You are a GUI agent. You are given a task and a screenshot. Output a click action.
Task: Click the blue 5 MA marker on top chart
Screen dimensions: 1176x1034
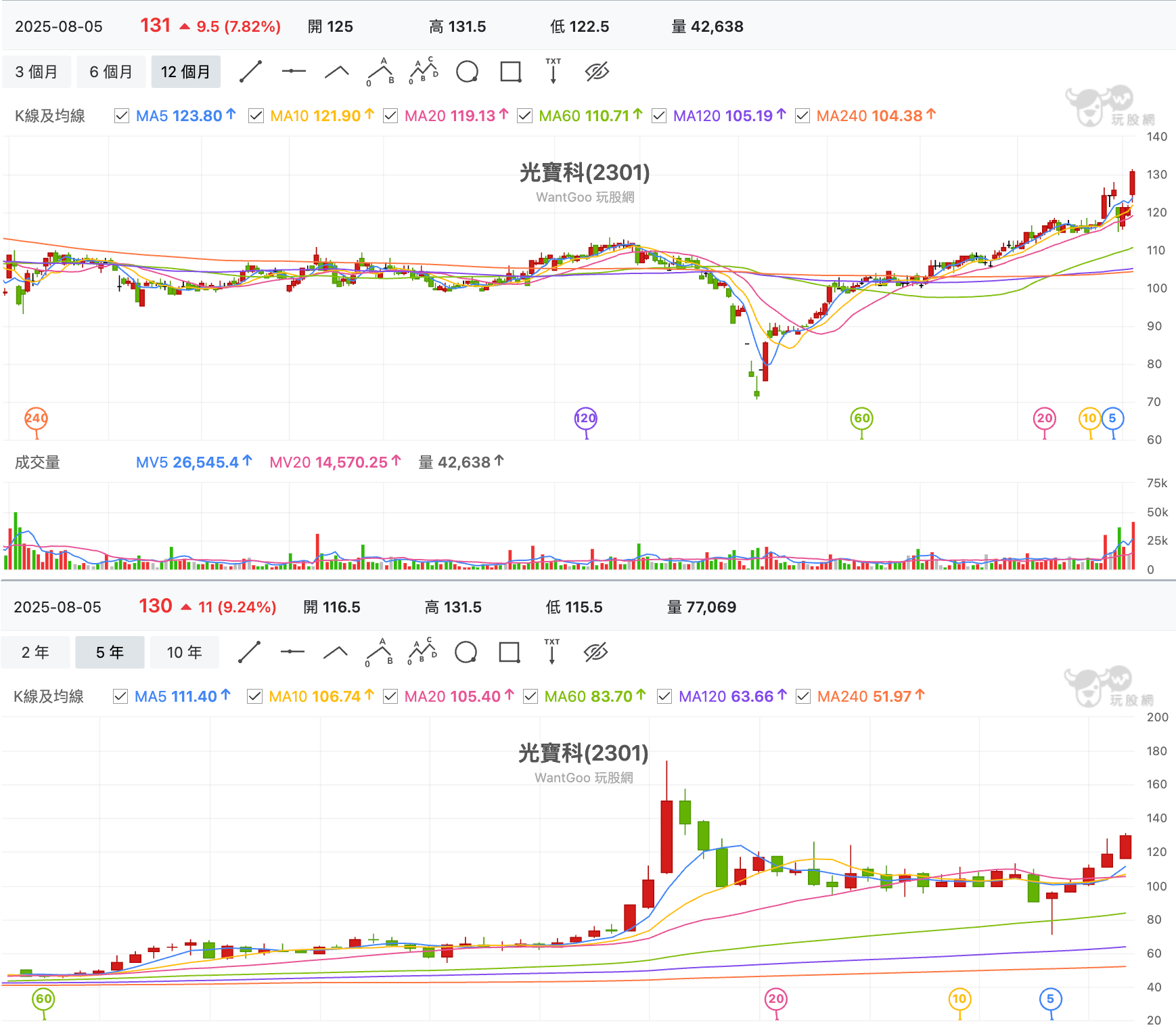tap(1113, 419)
